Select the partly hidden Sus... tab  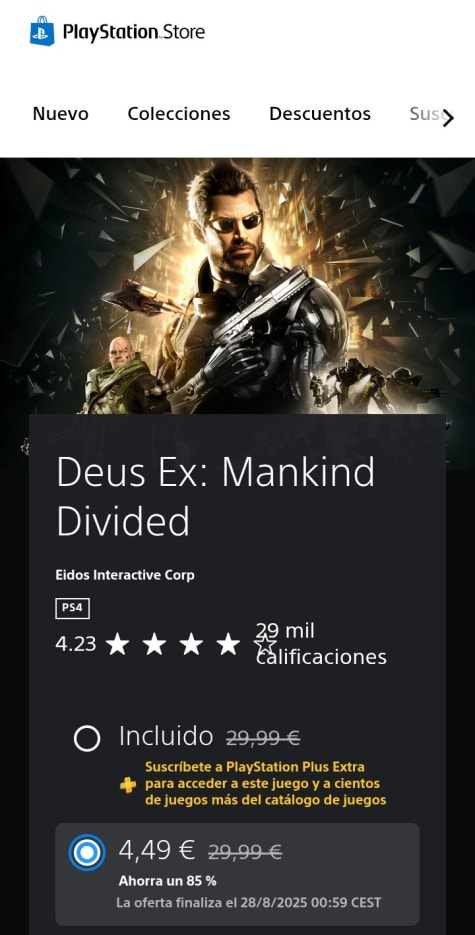pos(424,113)
